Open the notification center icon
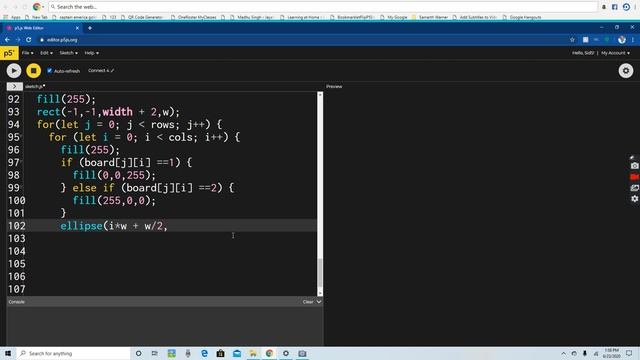 click(629, 353)
